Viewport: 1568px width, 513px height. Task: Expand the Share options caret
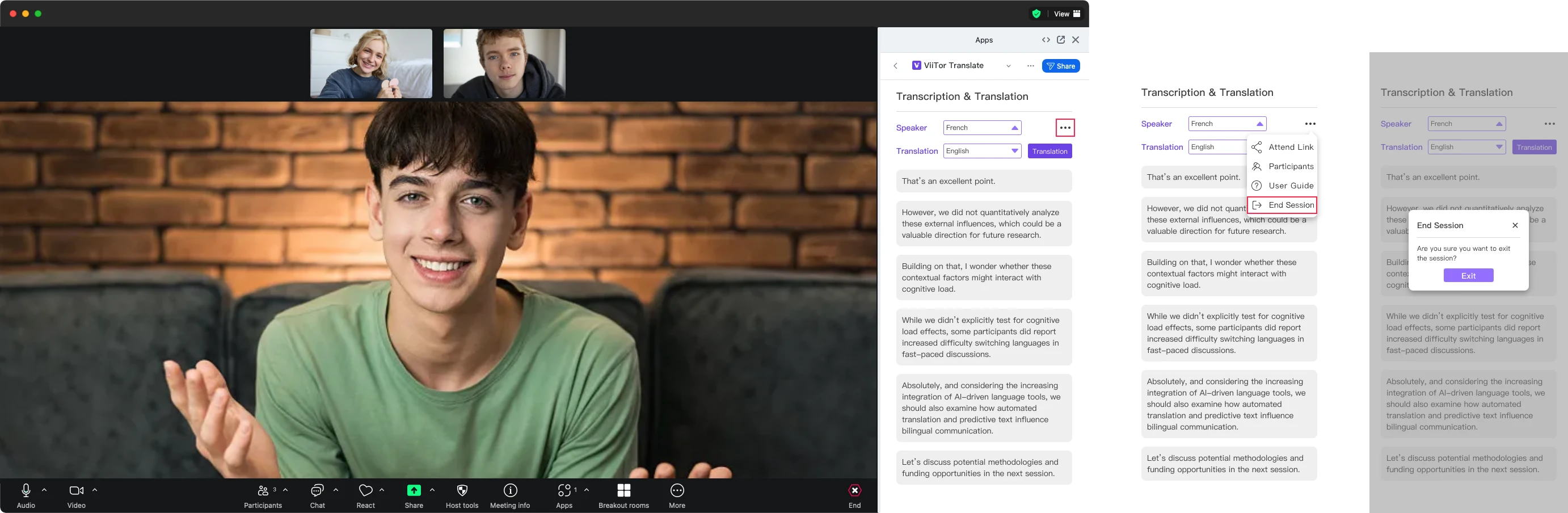(432, 490)
